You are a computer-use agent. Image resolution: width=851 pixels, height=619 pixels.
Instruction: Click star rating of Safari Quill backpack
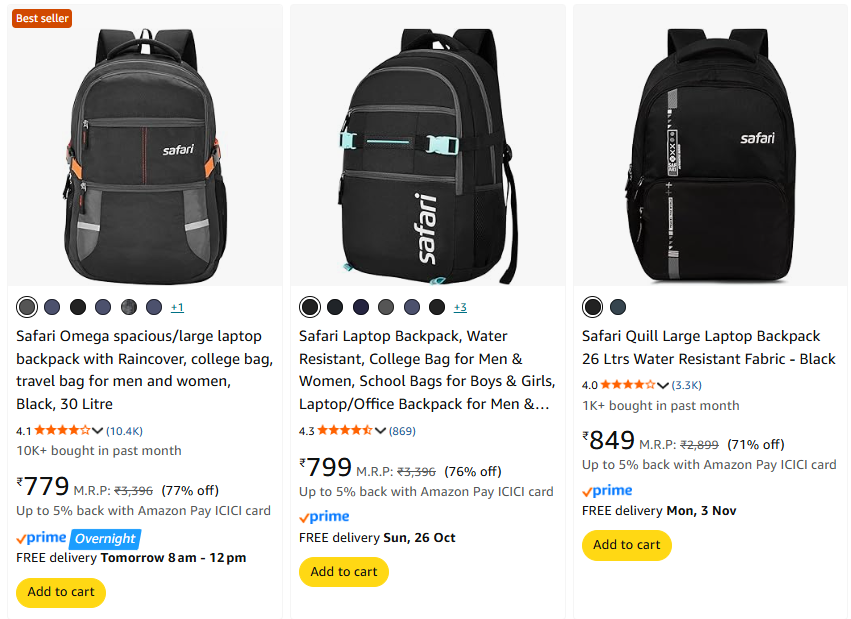pyautogui.click(x=627, y=385)
